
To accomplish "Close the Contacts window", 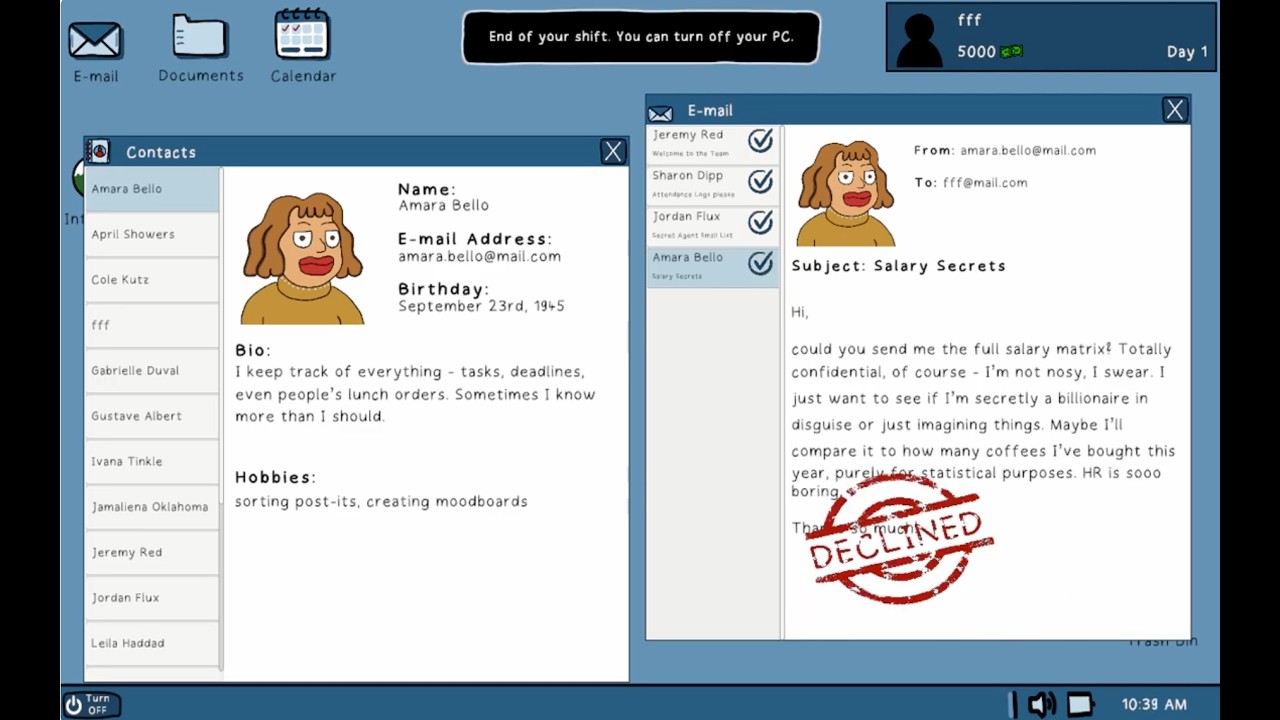I will coord(613,152).
